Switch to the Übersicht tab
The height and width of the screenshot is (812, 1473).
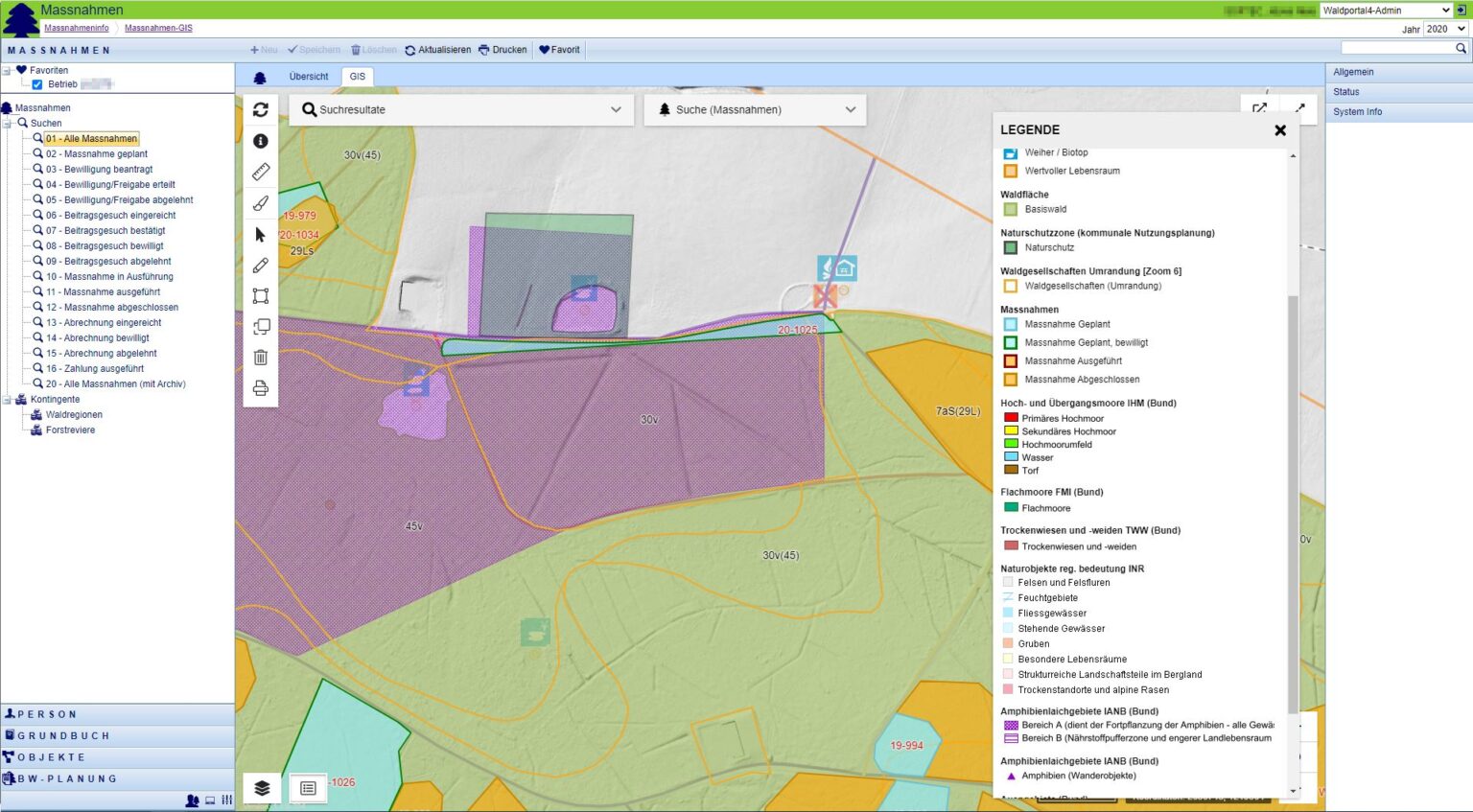(x=309, y=77)
